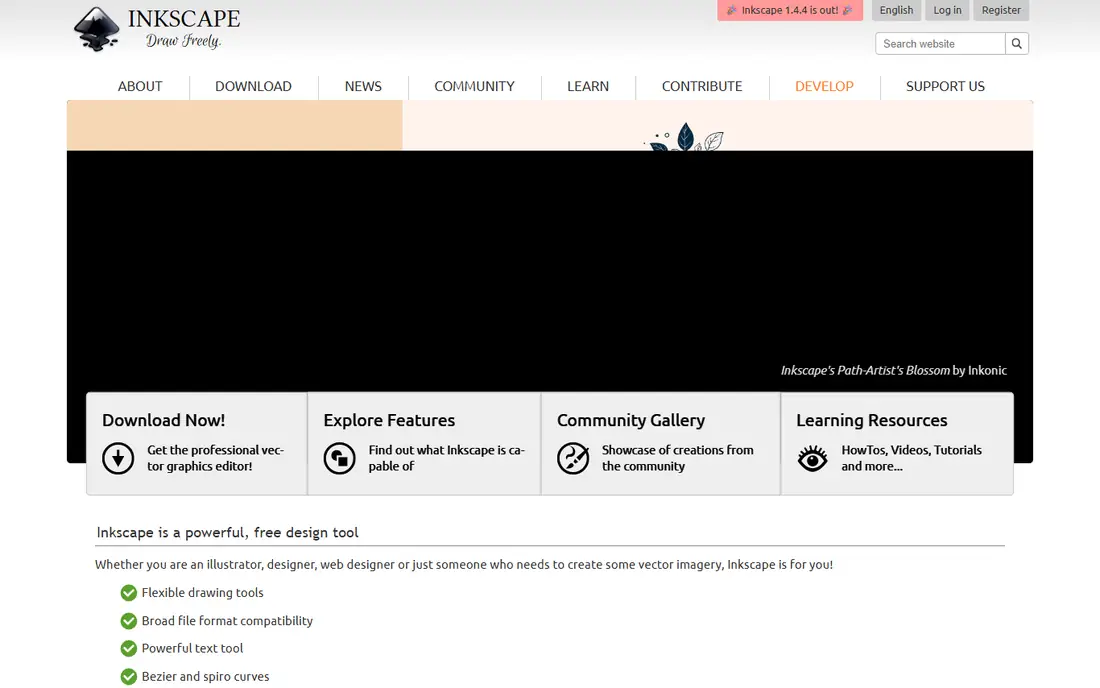
Task: Click the green check beside Bezier and spiro curves
Action: pos(128,676)
